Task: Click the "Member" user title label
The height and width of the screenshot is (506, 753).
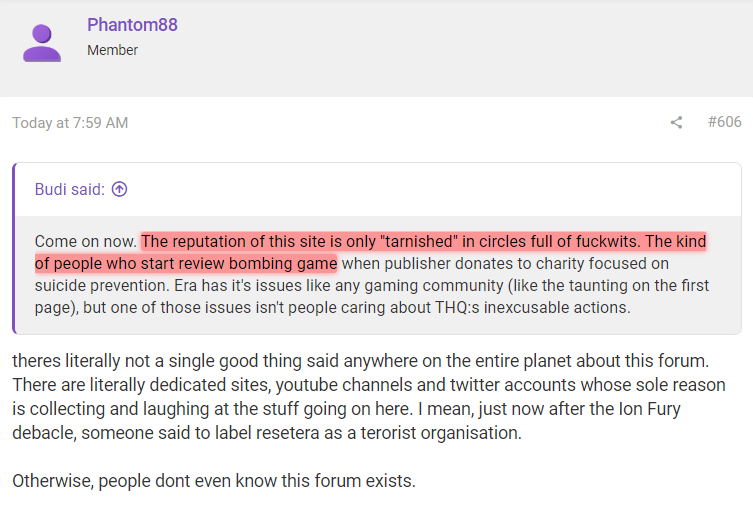Action: click(112, 50)
